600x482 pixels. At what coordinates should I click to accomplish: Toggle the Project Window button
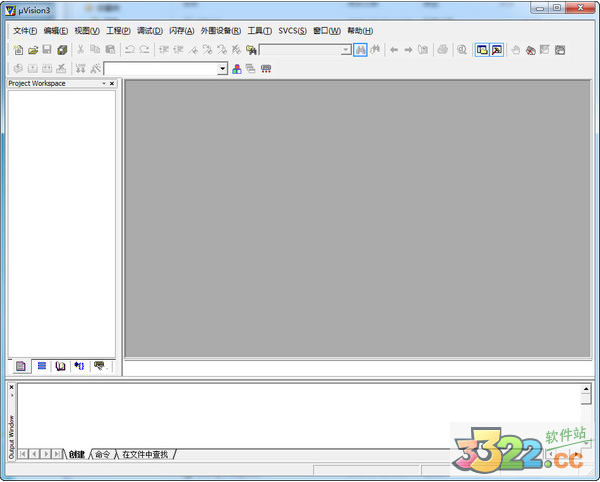tap(482, 50)
